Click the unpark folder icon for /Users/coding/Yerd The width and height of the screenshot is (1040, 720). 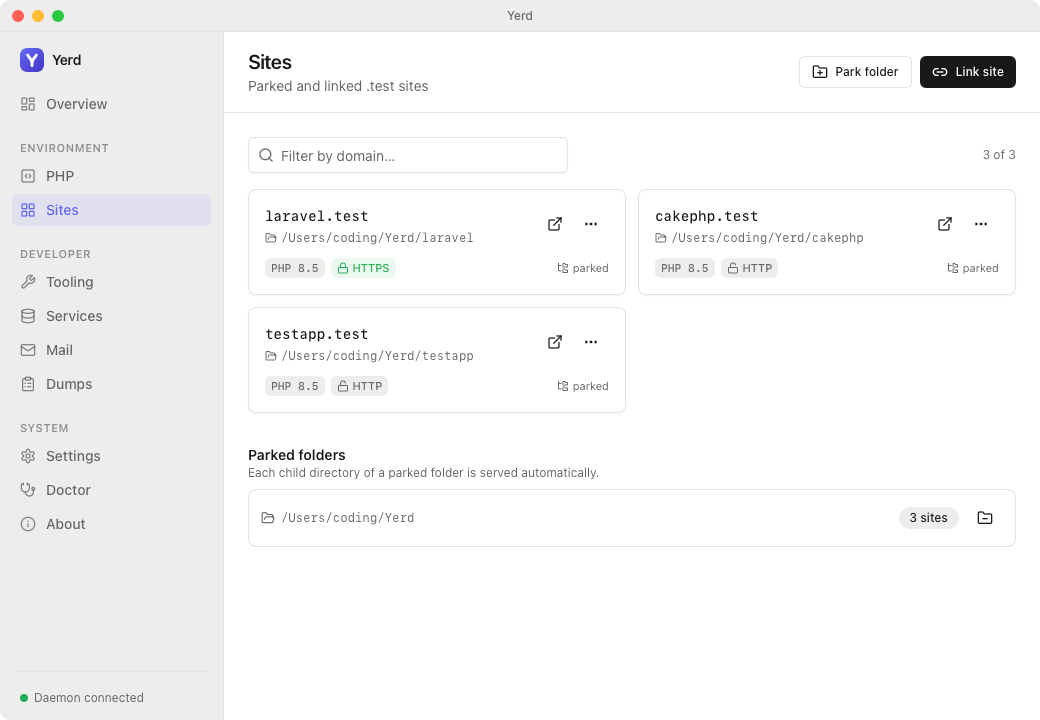click(985, 518)
